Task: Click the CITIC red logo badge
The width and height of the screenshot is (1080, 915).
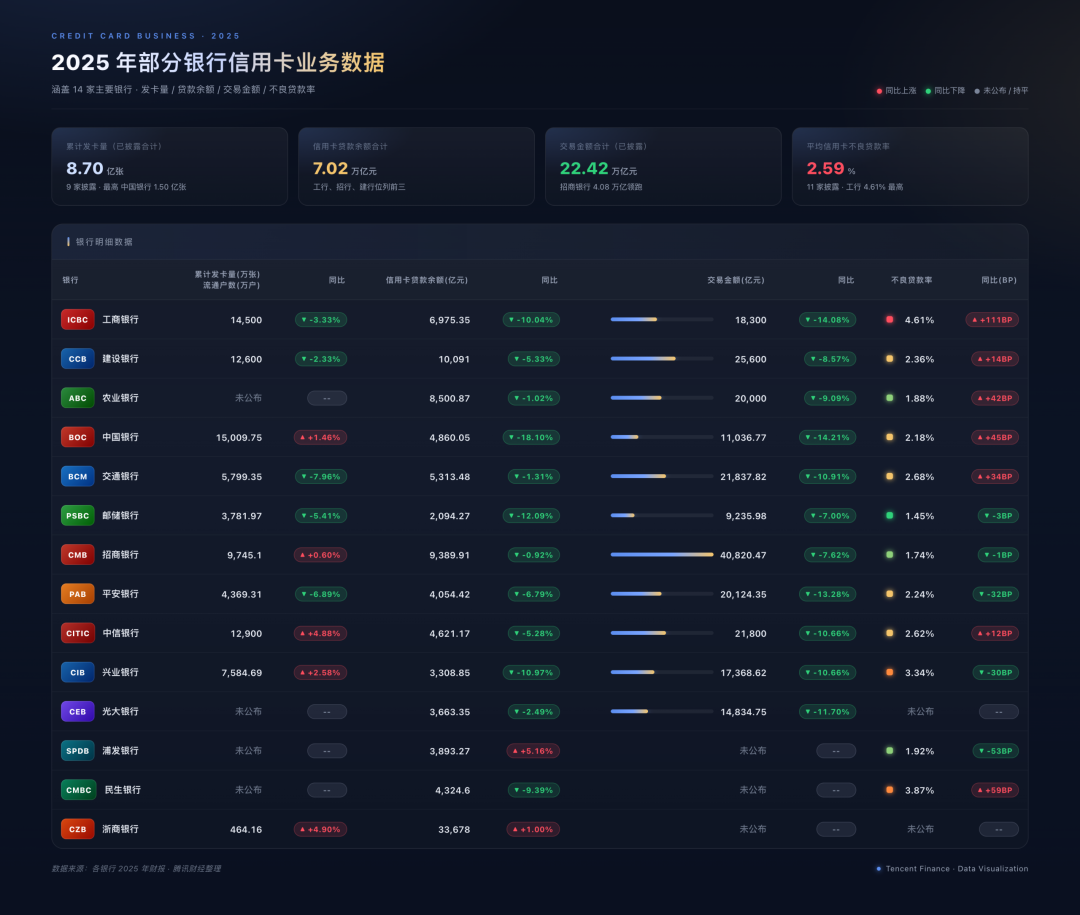Action: coord(78,633)
